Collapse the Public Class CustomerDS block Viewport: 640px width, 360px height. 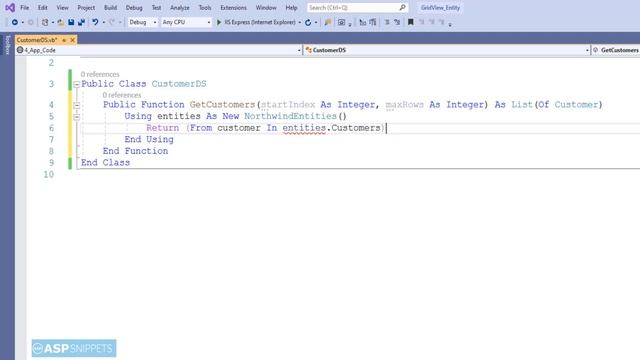tap(76, 84)
